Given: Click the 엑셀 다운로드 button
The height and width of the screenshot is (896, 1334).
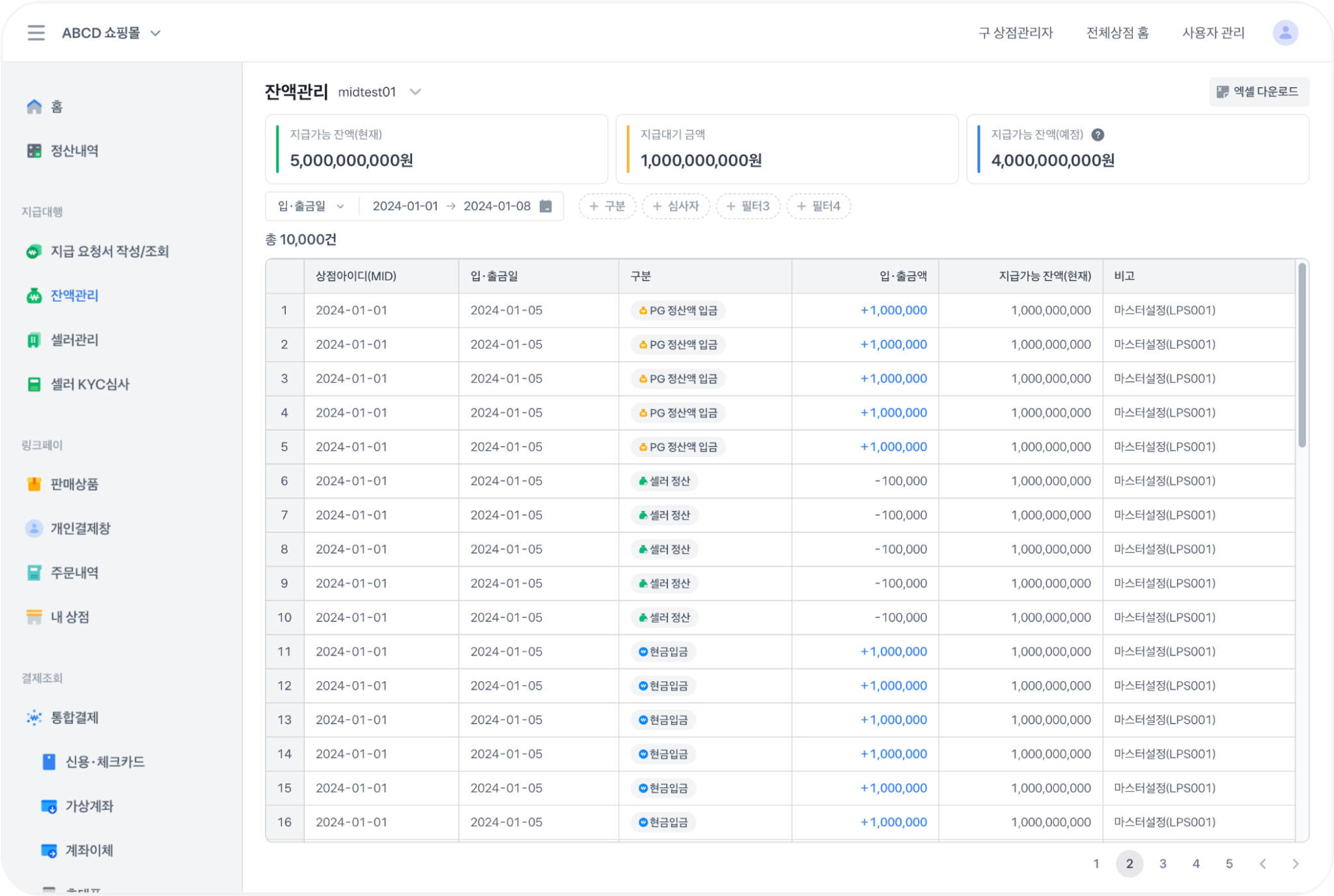Looking at the screenshot, I should pos(1258,92).
